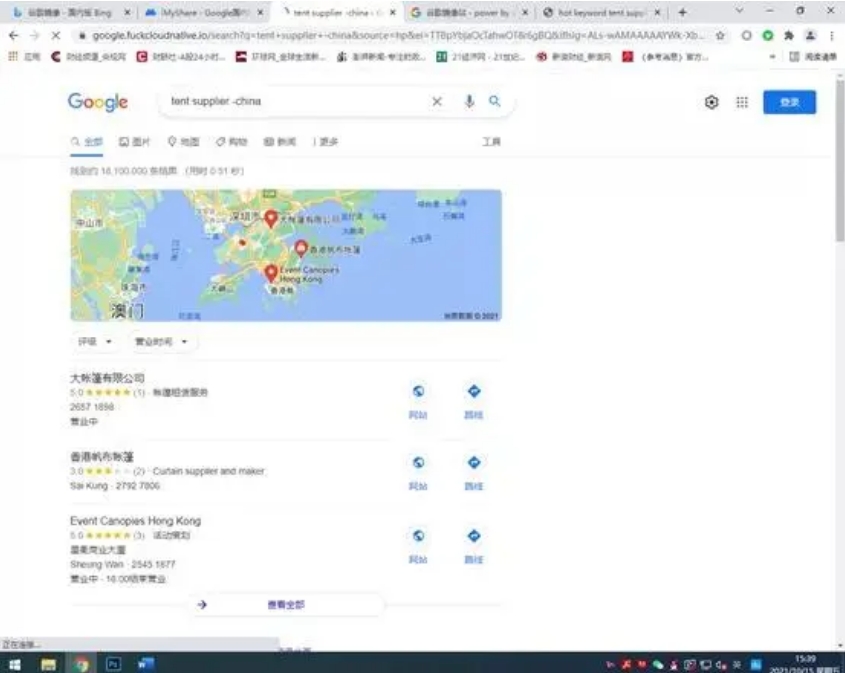Open the tab search chevron
Image resolution: width=845 pixels, height=673 pixels.
point(739,11)
